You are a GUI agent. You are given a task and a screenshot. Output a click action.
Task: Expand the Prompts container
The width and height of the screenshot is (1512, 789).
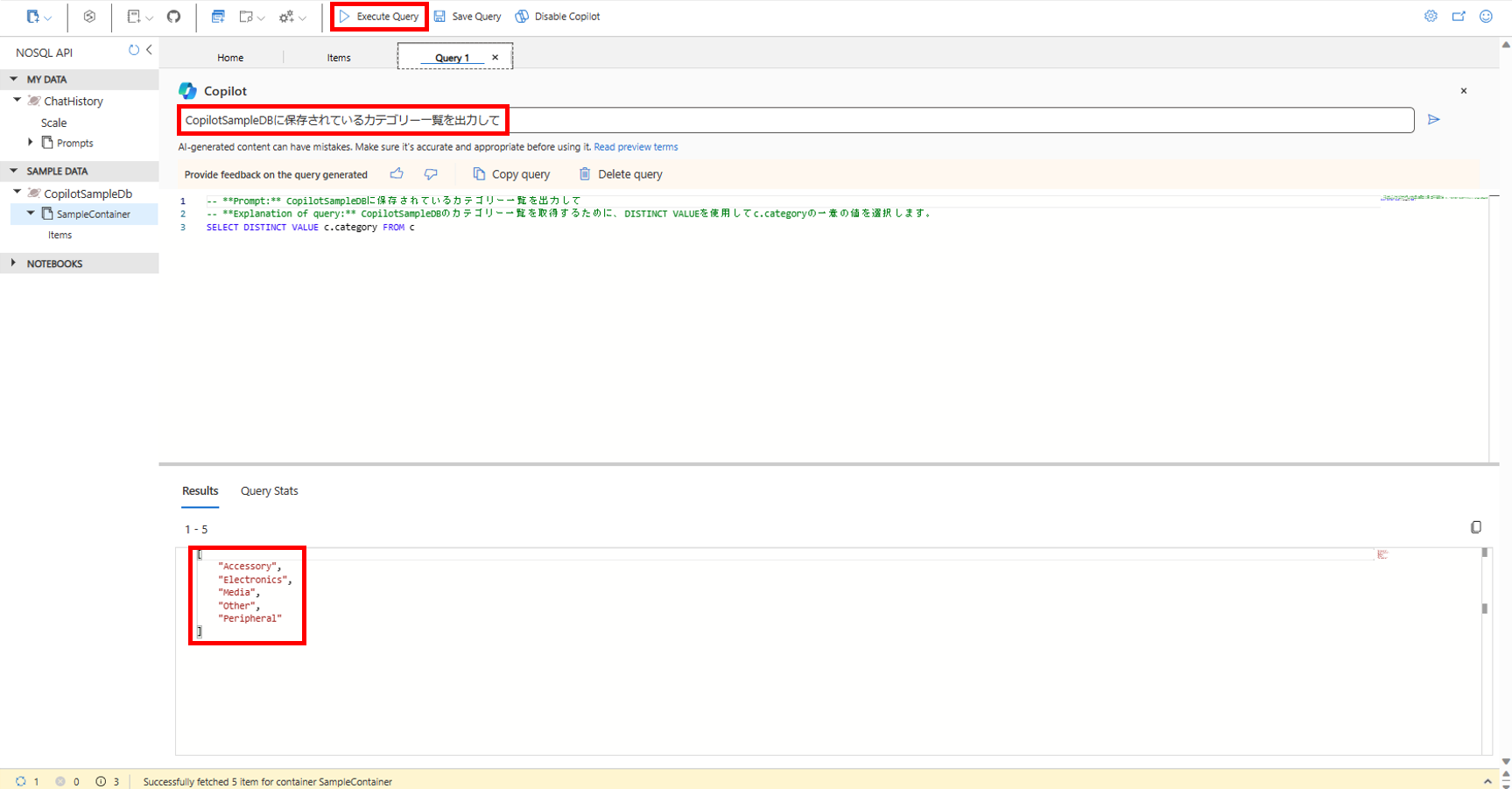[31, 142]
